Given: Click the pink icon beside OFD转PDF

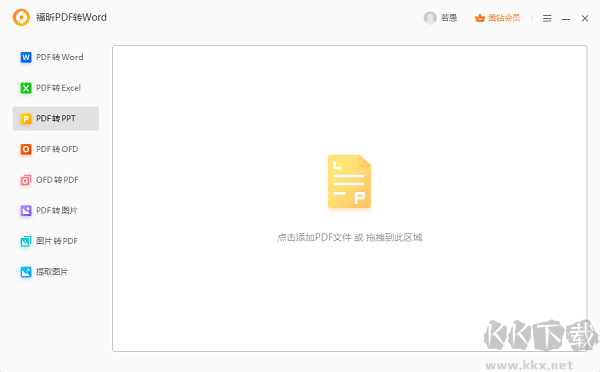Looking at the screenshot, I should coord(26,180).
